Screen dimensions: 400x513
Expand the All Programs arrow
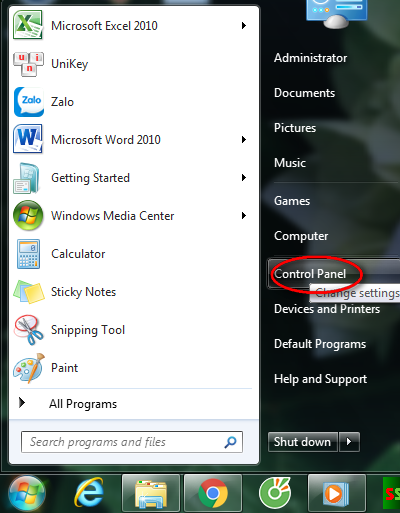[x=22, y=403]
